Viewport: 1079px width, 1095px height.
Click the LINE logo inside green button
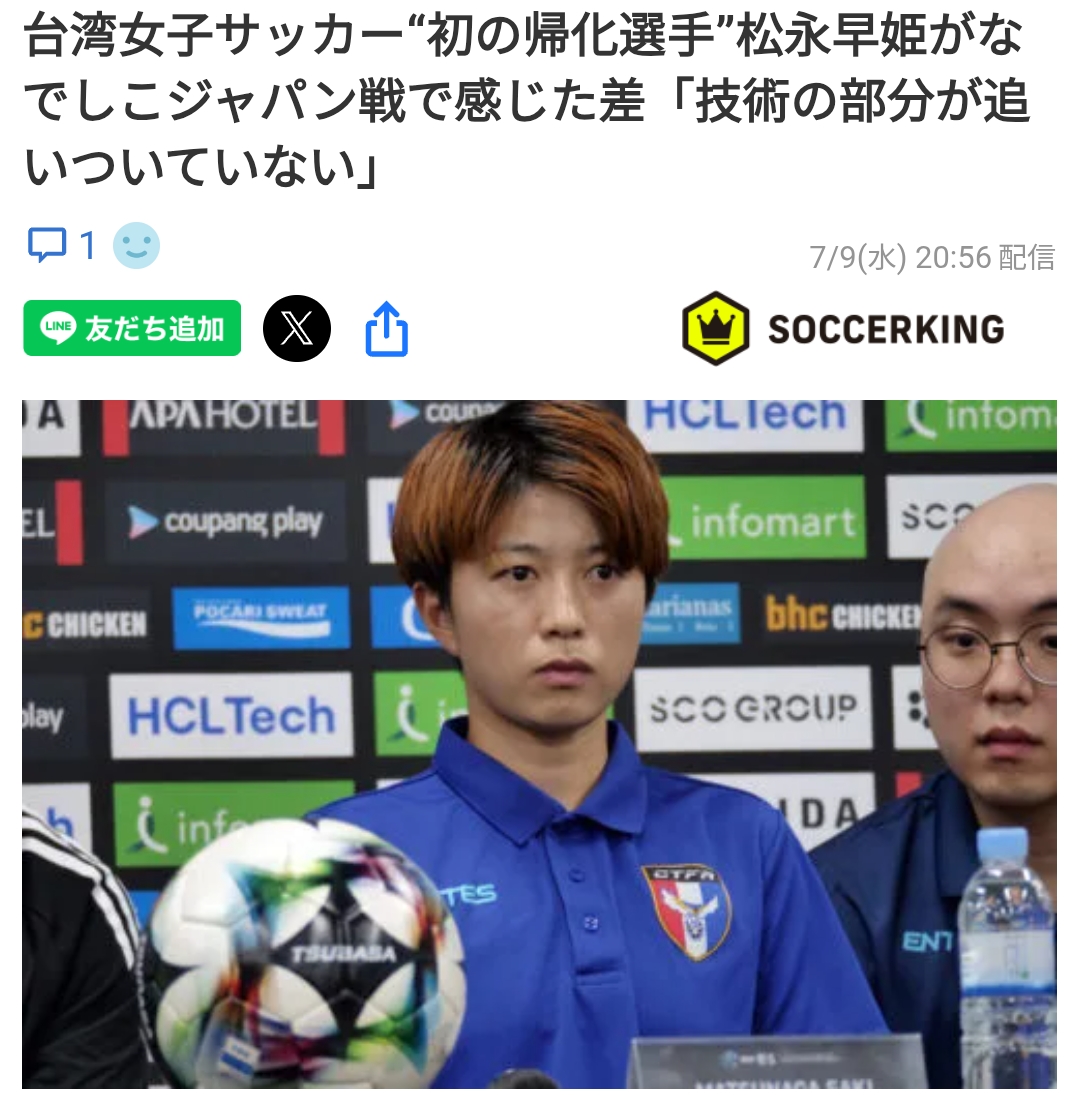pos(58,327)
